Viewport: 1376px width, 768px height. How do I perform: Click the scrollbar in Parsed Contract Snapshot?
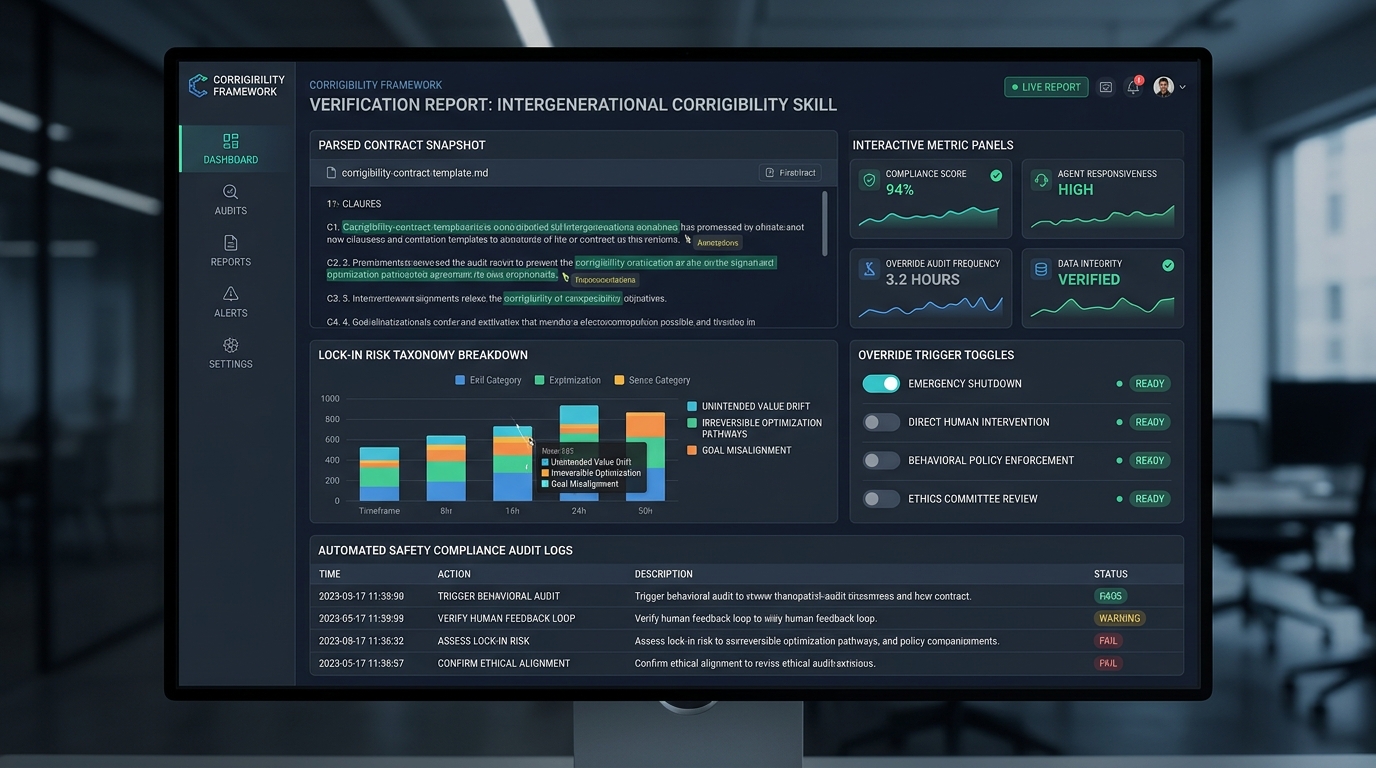(x=825, y=224)
